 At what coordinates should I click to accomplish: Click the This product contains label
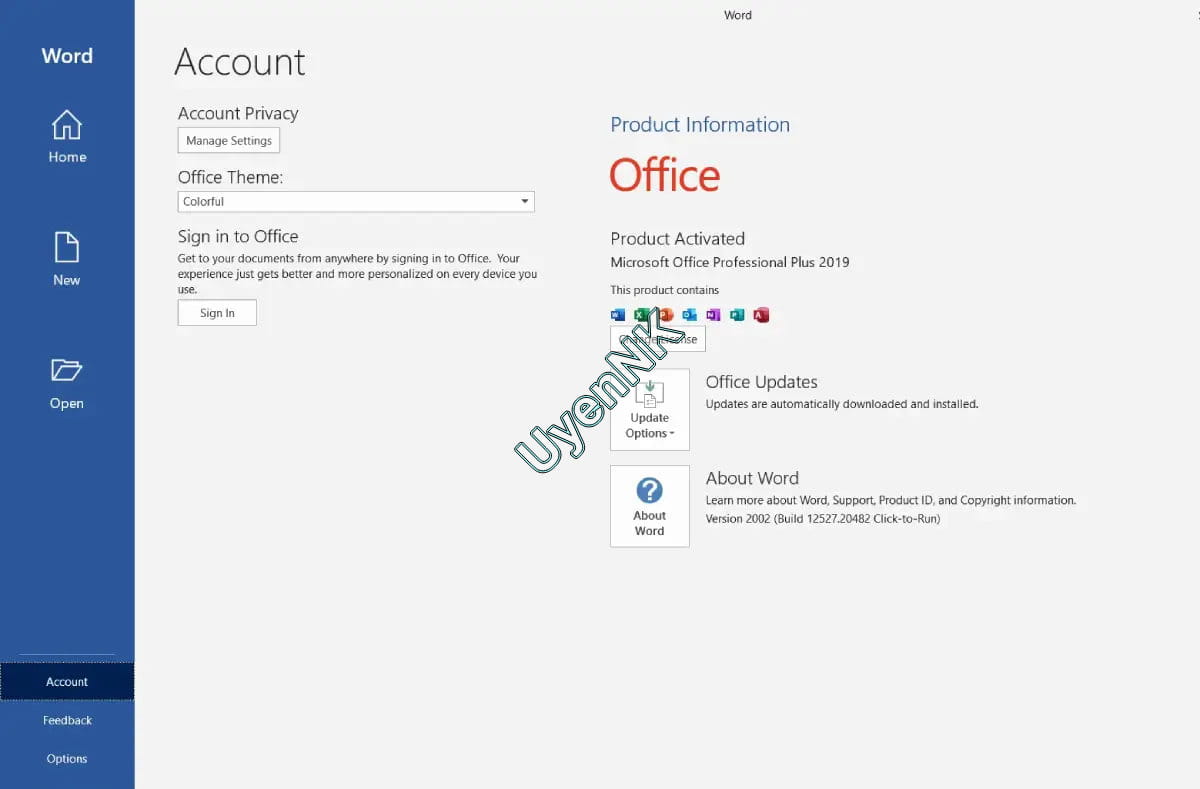(665, 290)
